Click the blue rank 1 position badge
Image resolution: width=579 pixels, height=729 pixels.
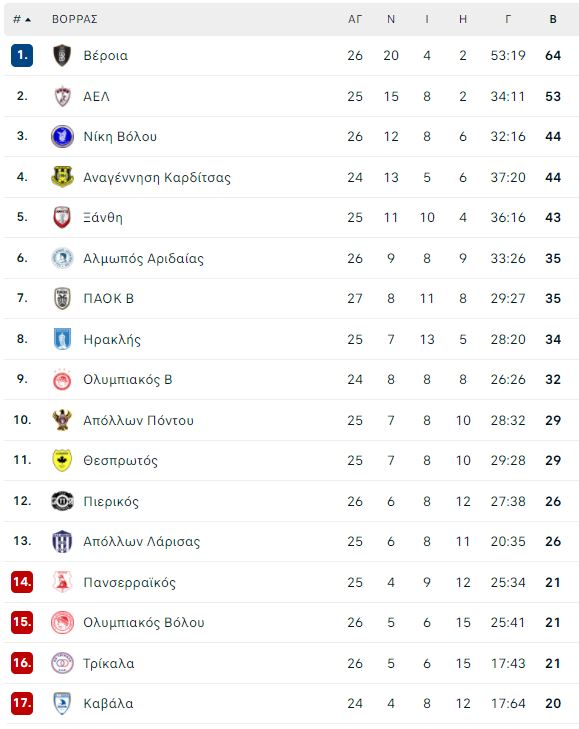pyautogui.click(x=22, y=55)
